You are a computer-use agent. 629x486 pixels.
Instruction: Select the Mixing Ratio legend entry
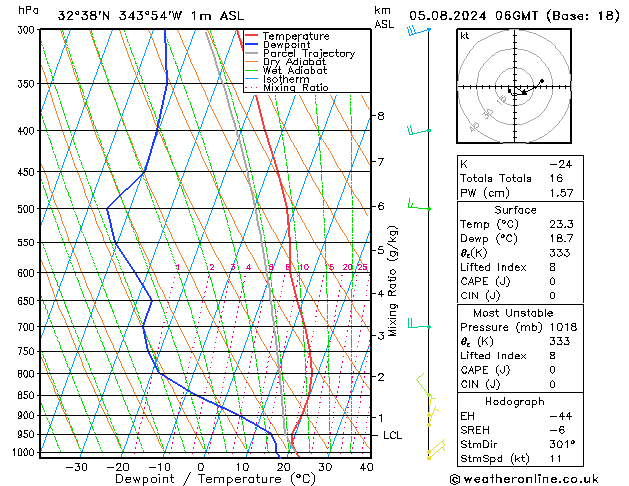(x=295, y=88)
